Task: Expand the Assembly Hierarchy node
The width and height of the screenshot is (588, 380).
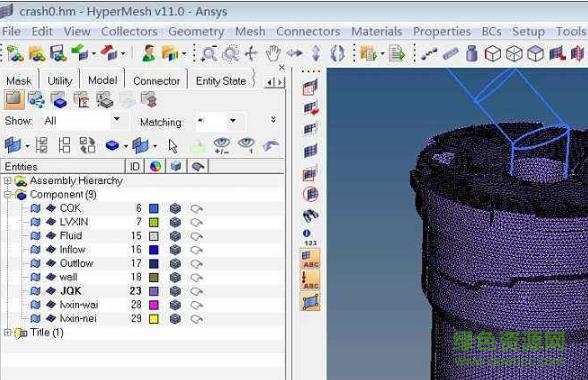Action: click(x=7, y=181)
